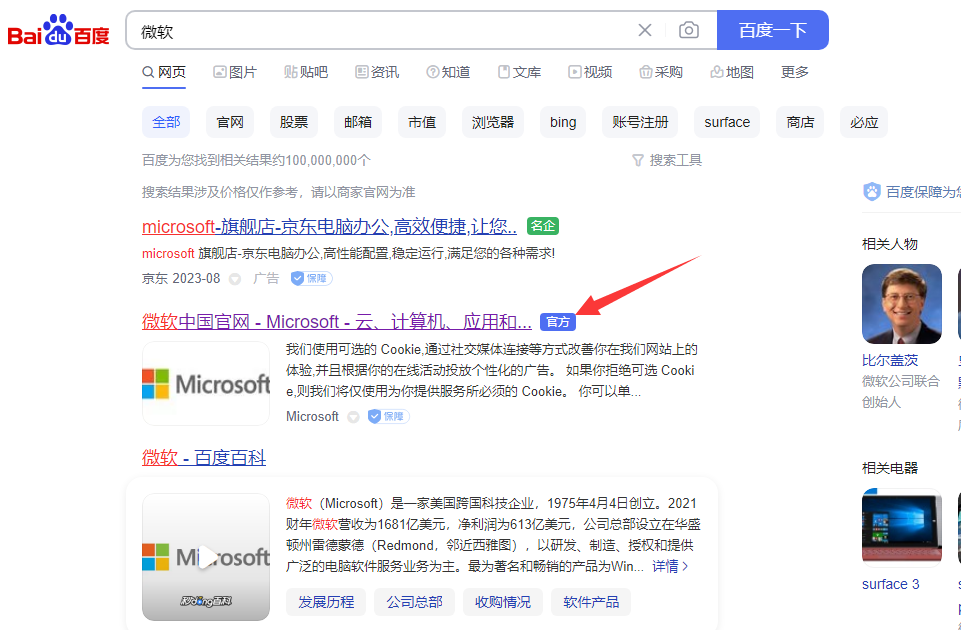Image resolution: width=961 pixels, height=630 pixels.
Task: Open the microsoft-旗舰店 京东 ad link
Action: 329,227
